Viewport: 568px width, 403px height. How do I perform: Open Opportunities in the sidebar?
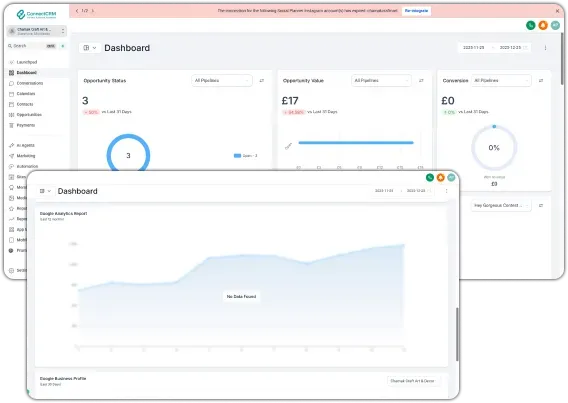pos(29,114)
